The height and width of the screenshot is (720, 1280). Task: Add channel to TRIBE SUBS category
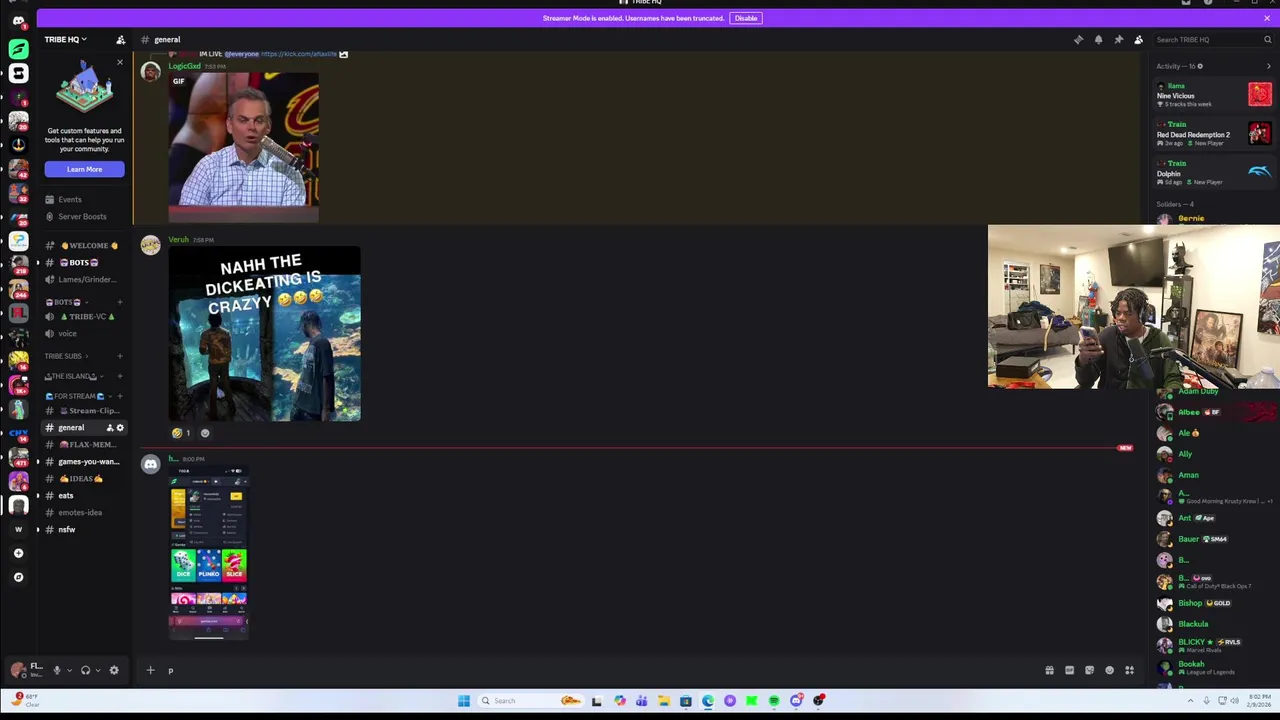click(x=120, y=356)
